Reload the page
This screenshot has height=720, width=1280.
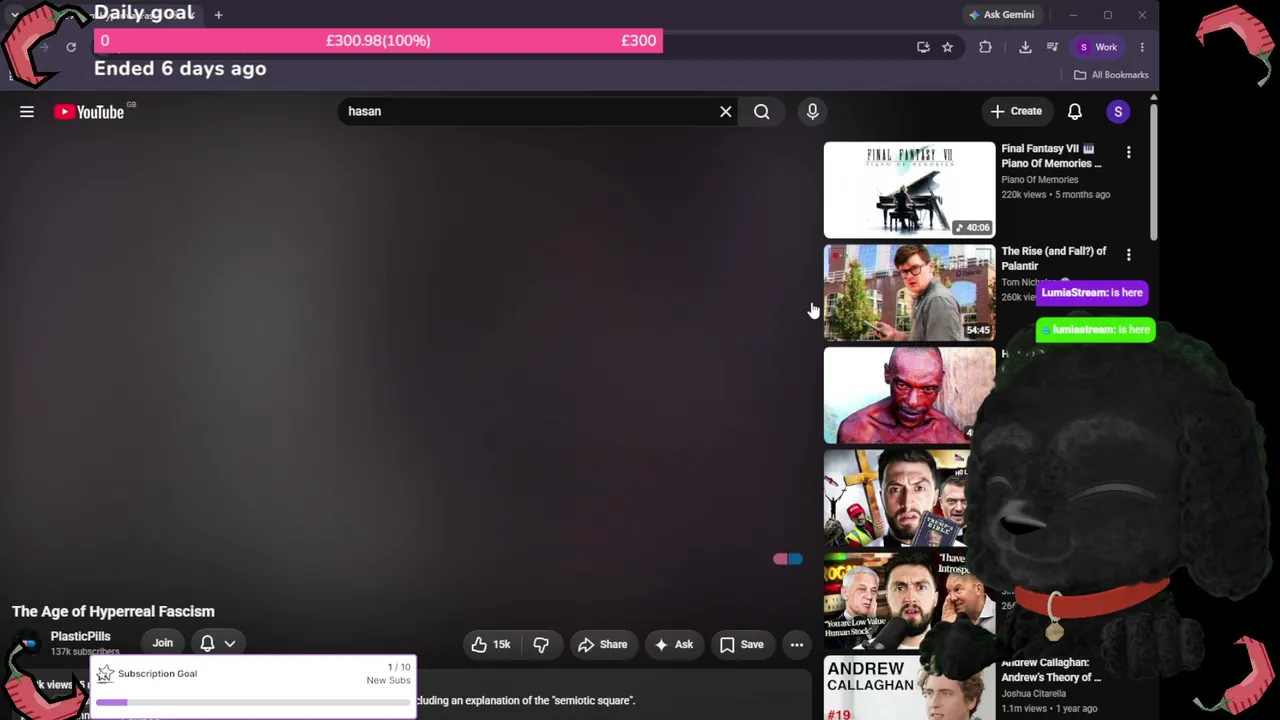tap(71, 47)
